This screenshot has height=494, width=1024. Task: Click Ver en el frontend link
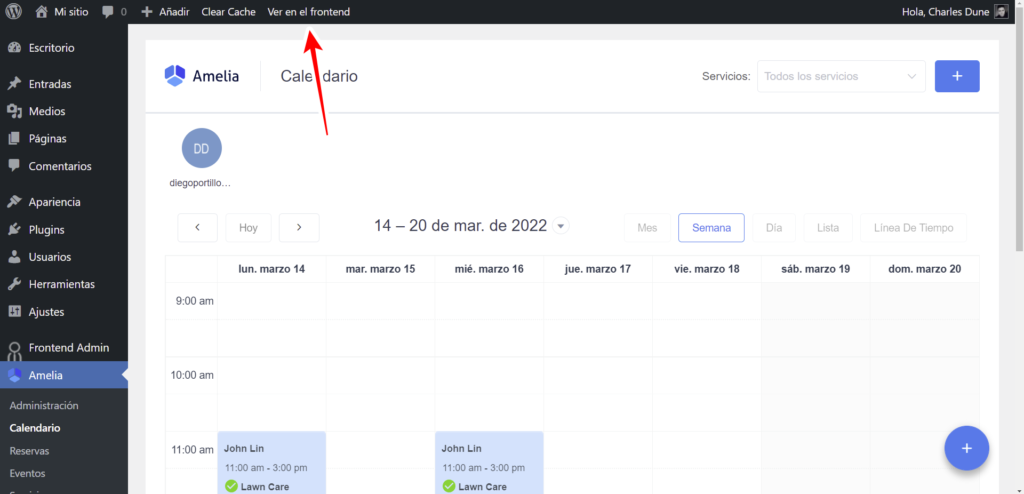308,12
